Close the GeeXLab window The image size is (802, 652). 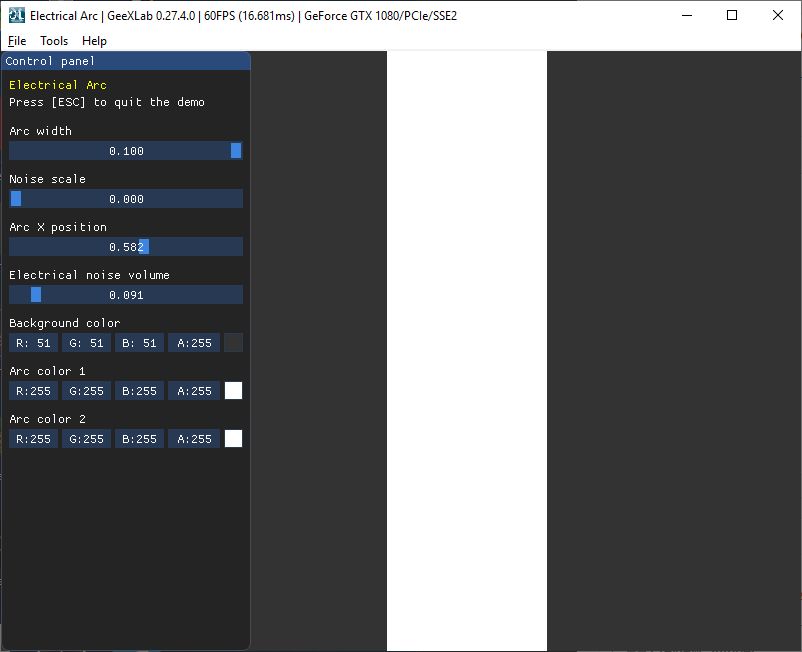click(x=777, y=15)
